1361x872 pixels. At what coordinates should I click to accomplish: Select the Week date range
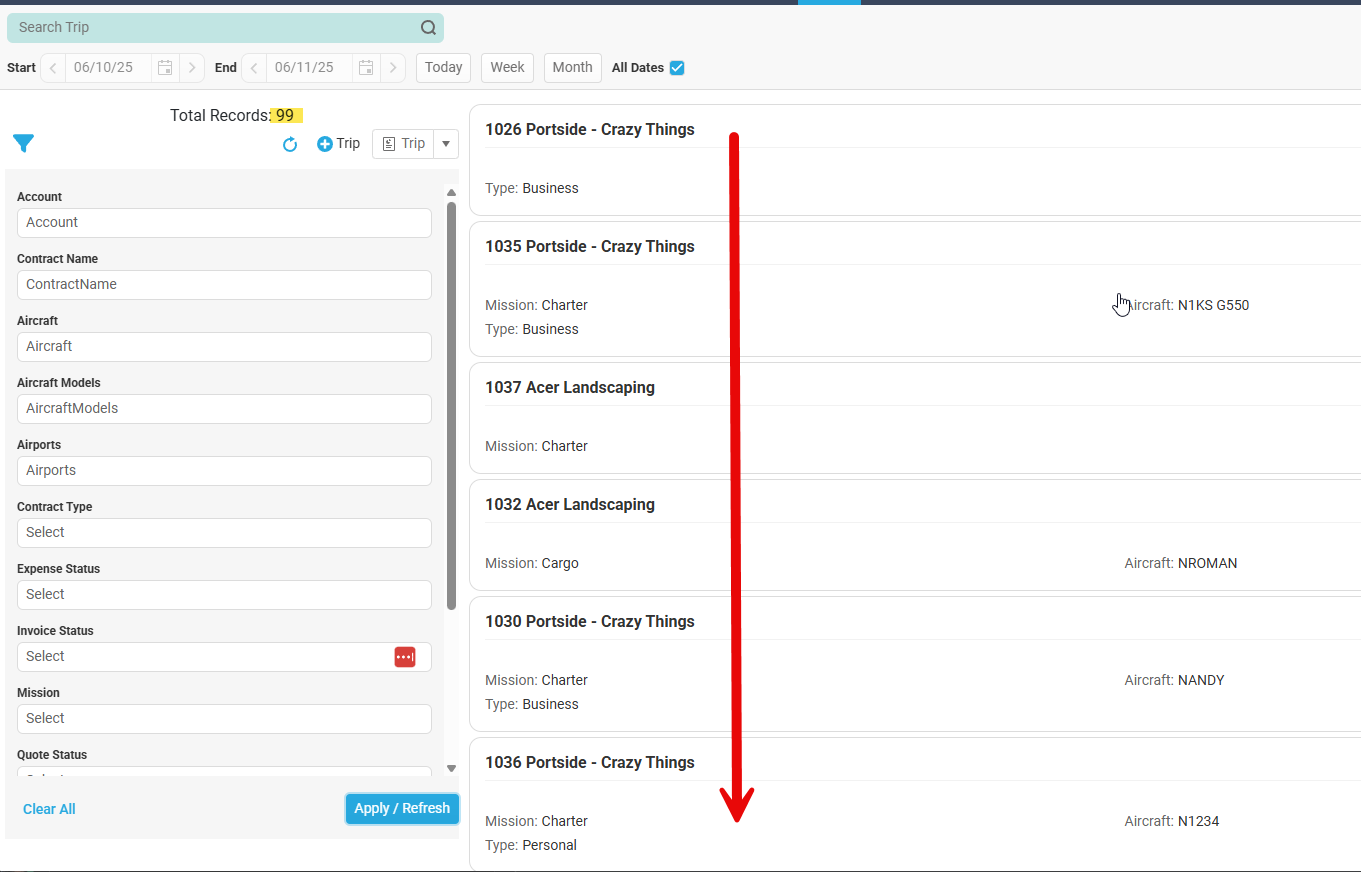coord(507,67)
